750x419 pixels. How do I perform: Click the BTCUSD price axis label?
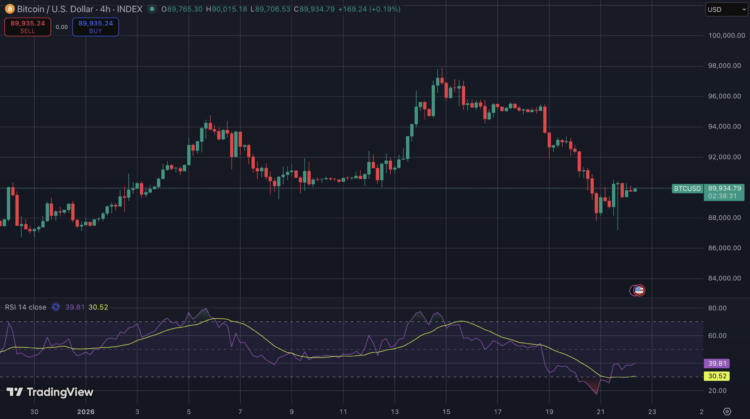pyautogui.click(x=687, y=188)
